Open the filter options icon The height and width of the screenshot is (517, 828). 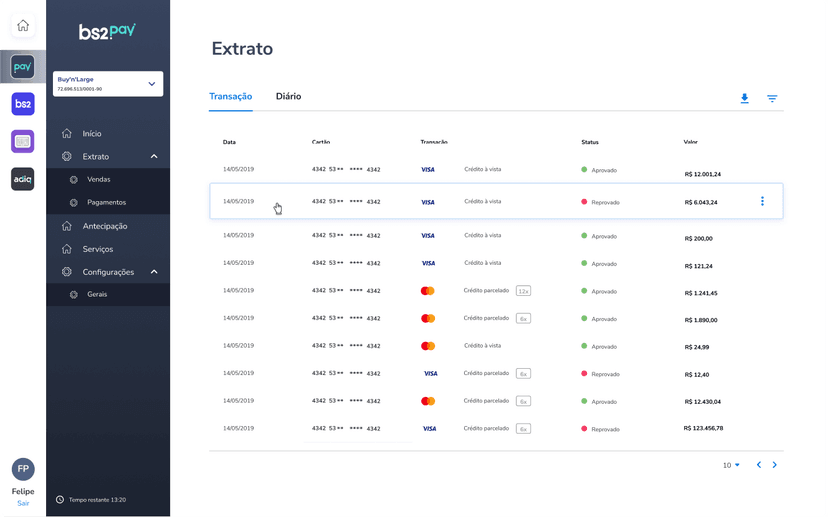pyautogui.click(x=772, y=98)
